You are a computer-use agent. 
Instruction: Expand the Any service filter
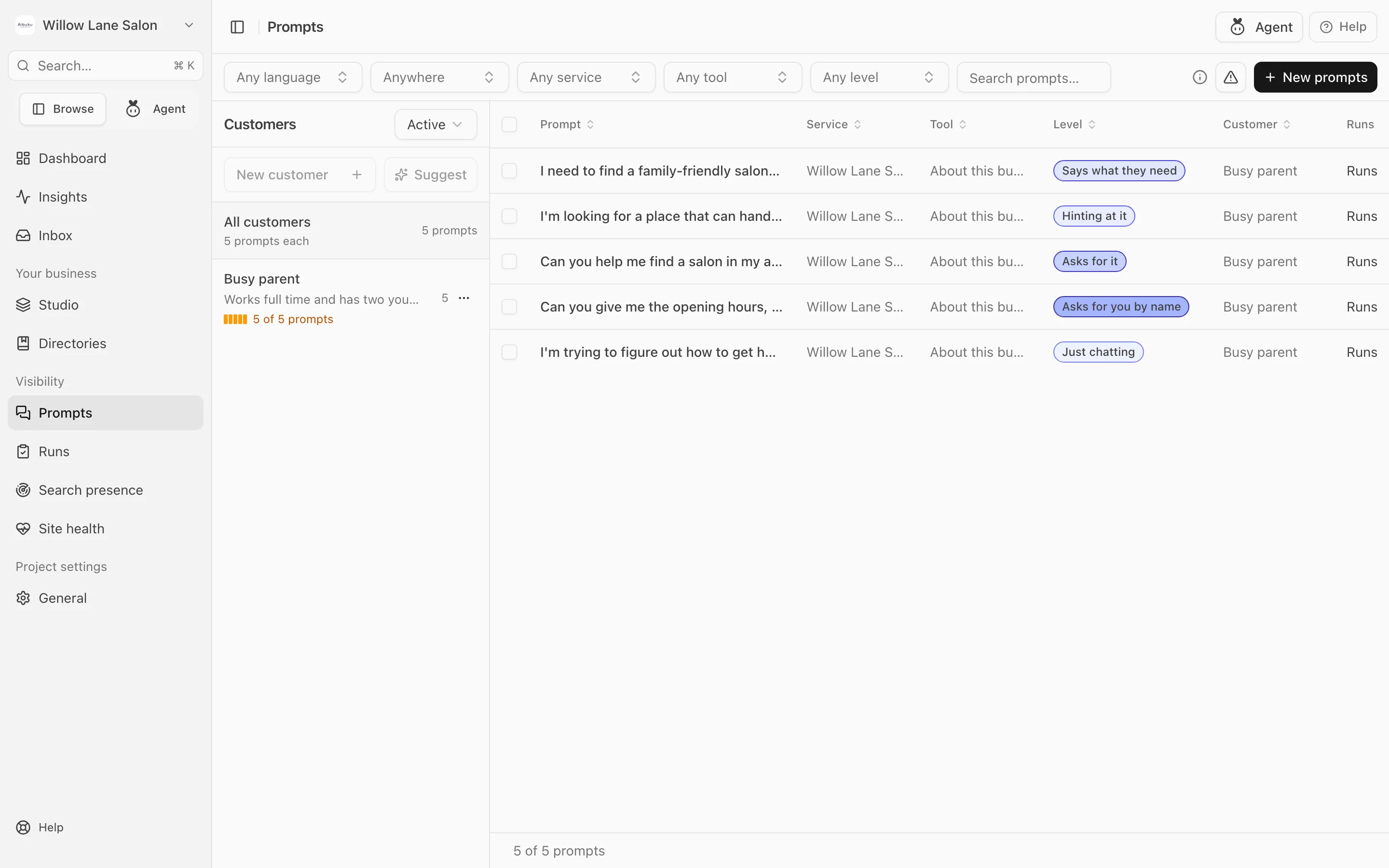(586, 77)
